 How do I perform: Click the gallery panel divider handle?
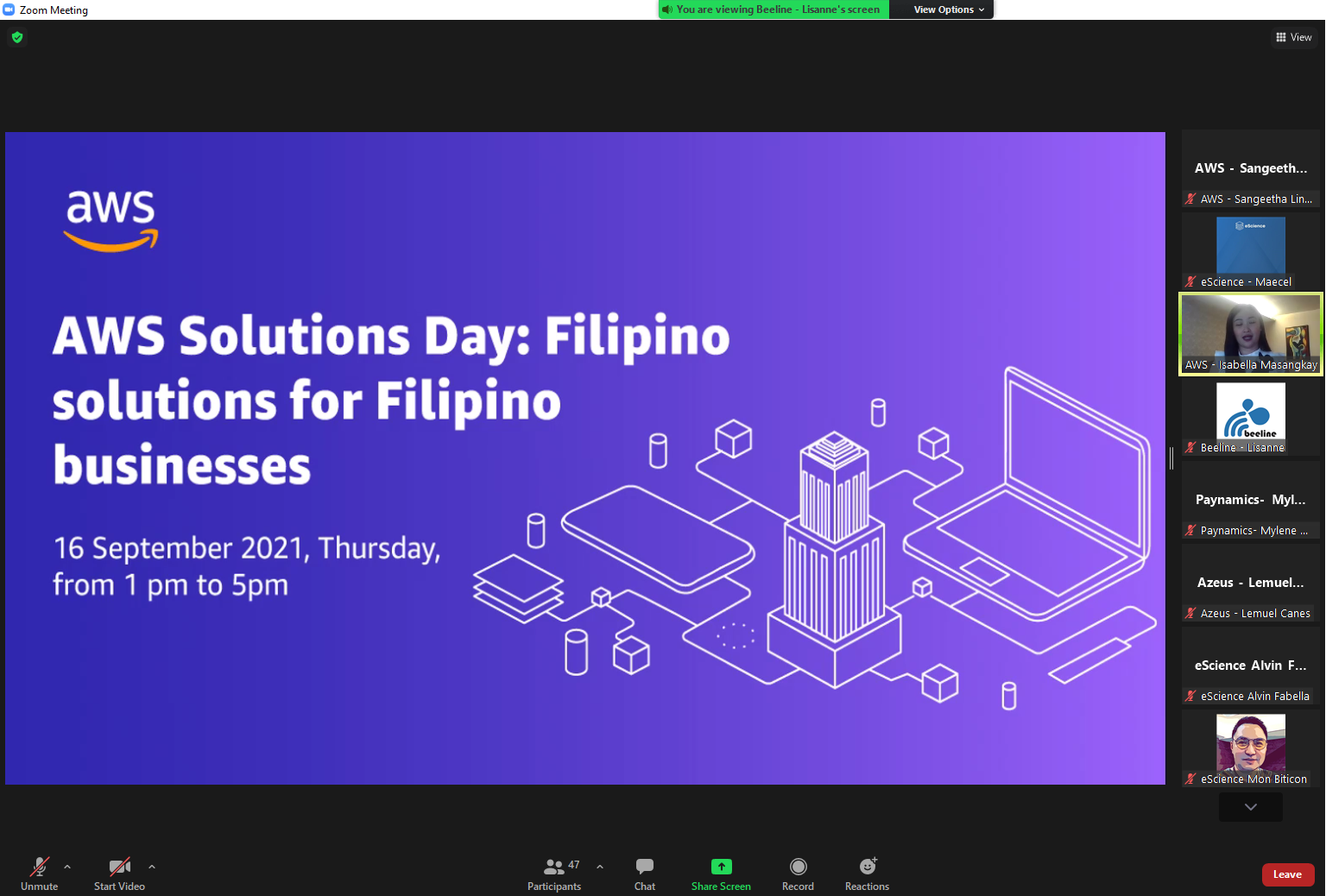[1171, 458]
